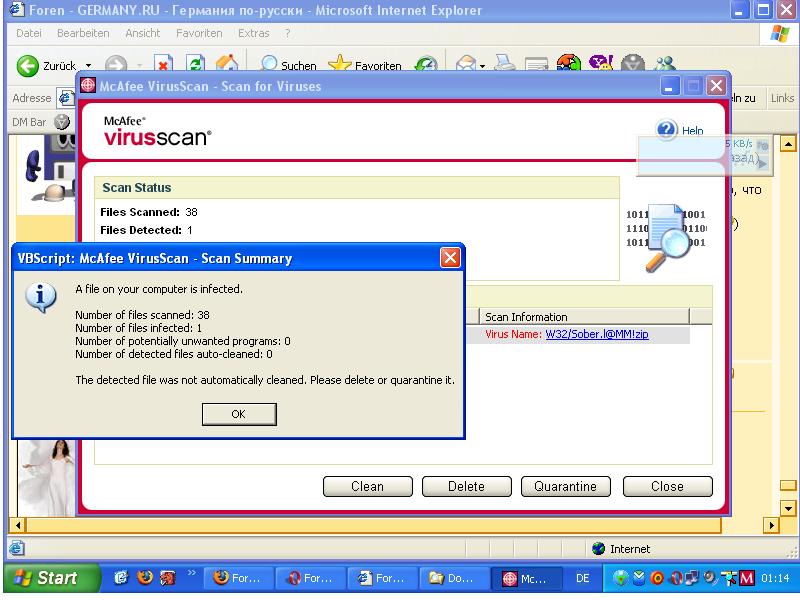Switch to the Firefox 'For...' taskbar button
The image size is (800, 600).
(x=238, y=578)
